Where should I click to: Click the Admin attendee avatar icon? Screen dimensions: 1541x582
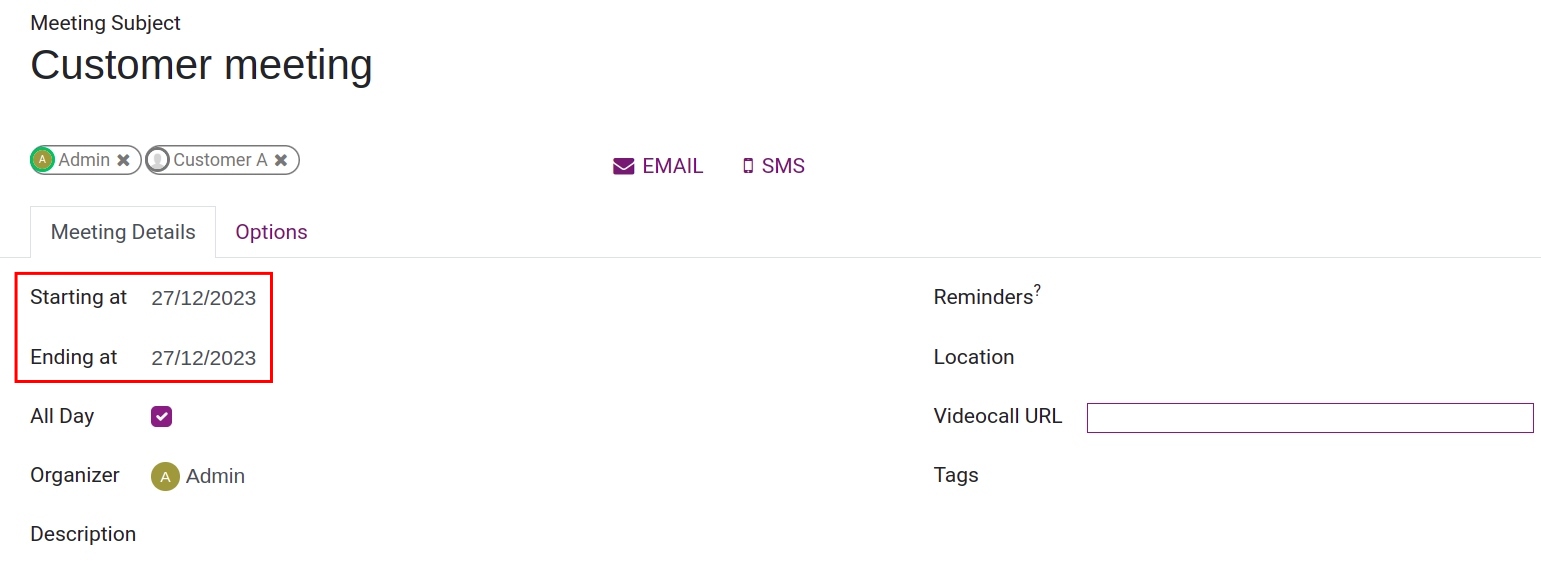click(x=43, y=160)
